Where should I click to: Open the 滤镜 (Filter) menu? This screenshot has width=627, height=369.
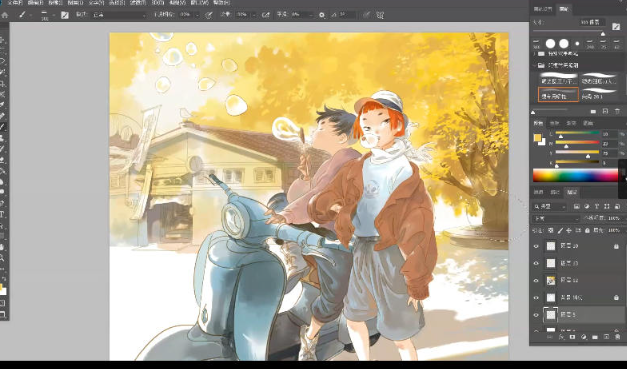coord(137,2)
